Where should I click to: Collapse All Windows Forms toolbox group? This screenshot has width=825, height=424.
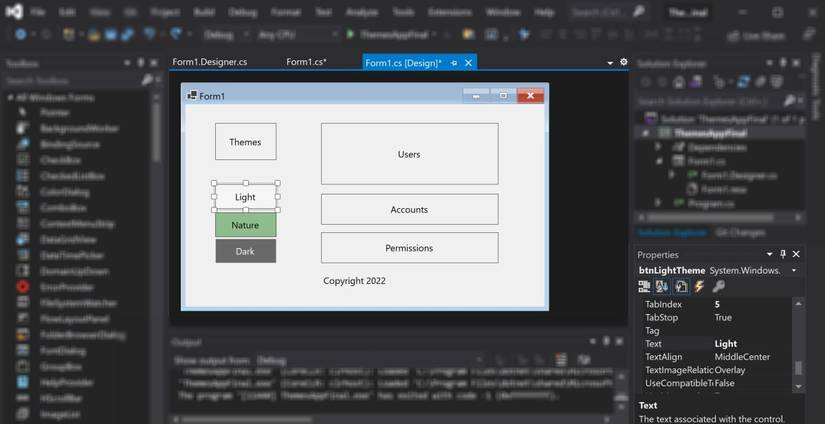pyautogui.click(x=10, y=98)
